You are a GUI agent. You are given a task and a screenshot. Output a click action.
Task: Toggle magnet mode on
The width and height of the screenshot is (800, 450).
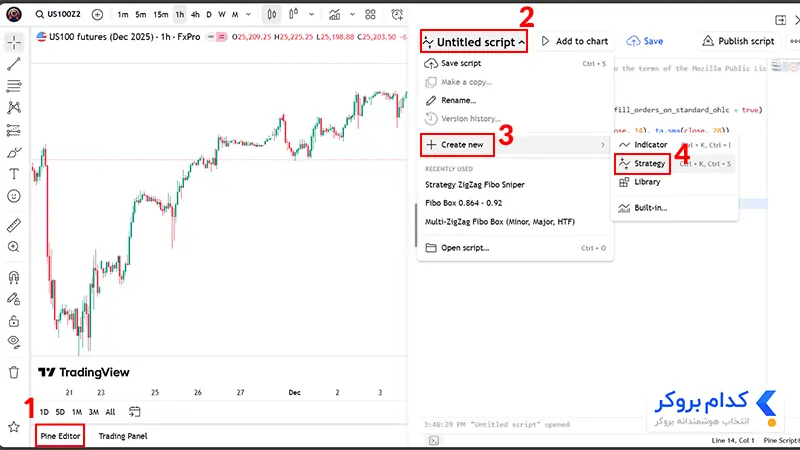tap(14, 277)
